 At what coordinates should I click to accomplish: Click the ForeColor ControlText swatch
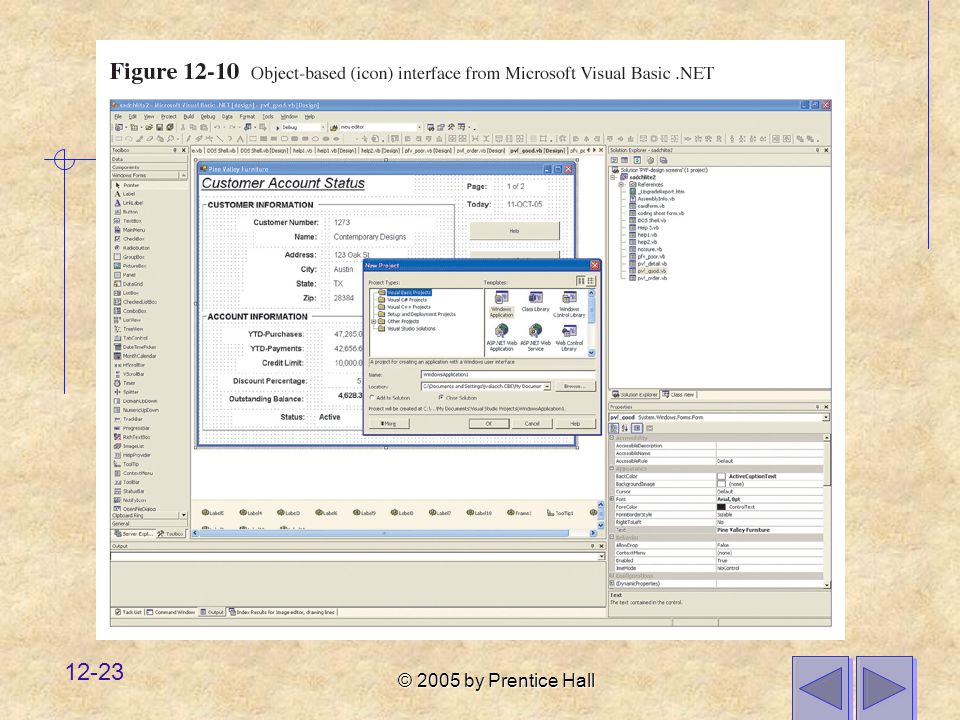coord(721,507)
